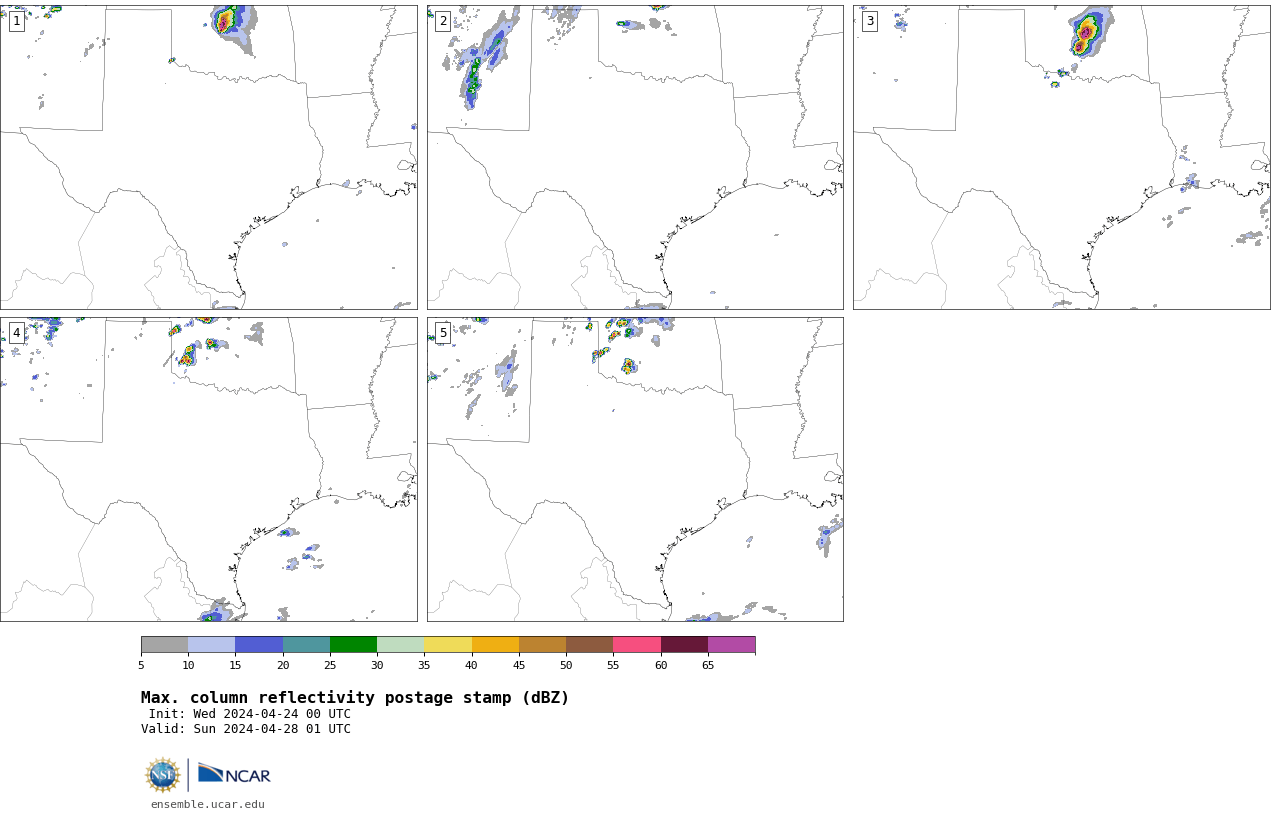Image resolution: width=1280 pixels, height=815 pixels.
Task: Click the NCAR logo
Action: click(x=234, y=775)
